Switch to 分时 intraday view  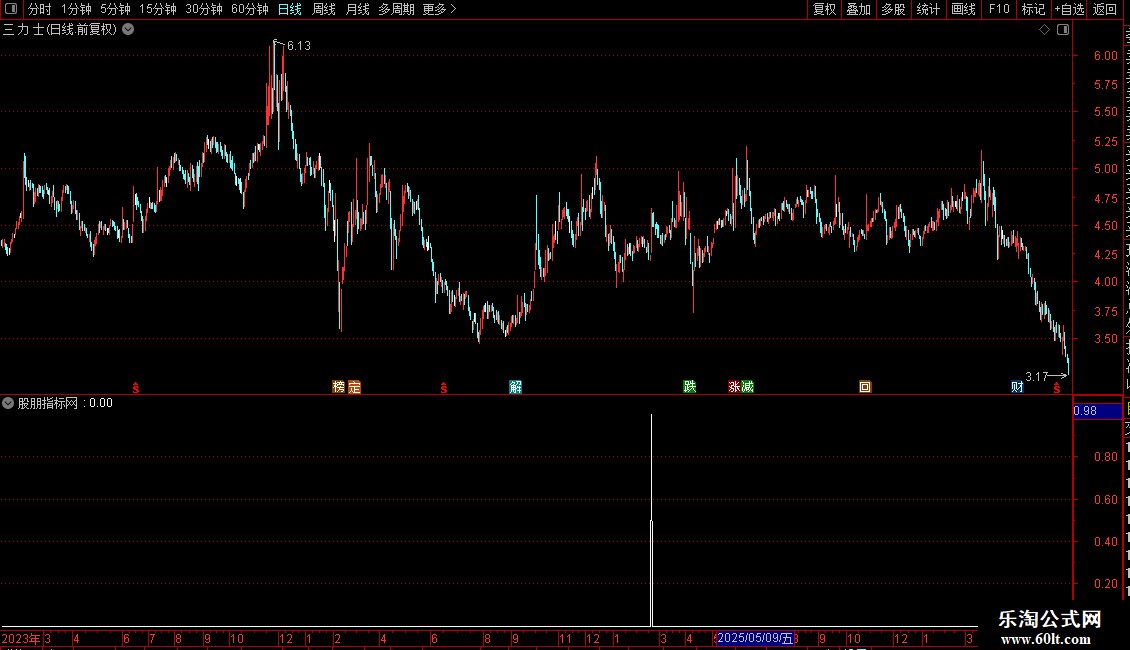tap(40, 9)
